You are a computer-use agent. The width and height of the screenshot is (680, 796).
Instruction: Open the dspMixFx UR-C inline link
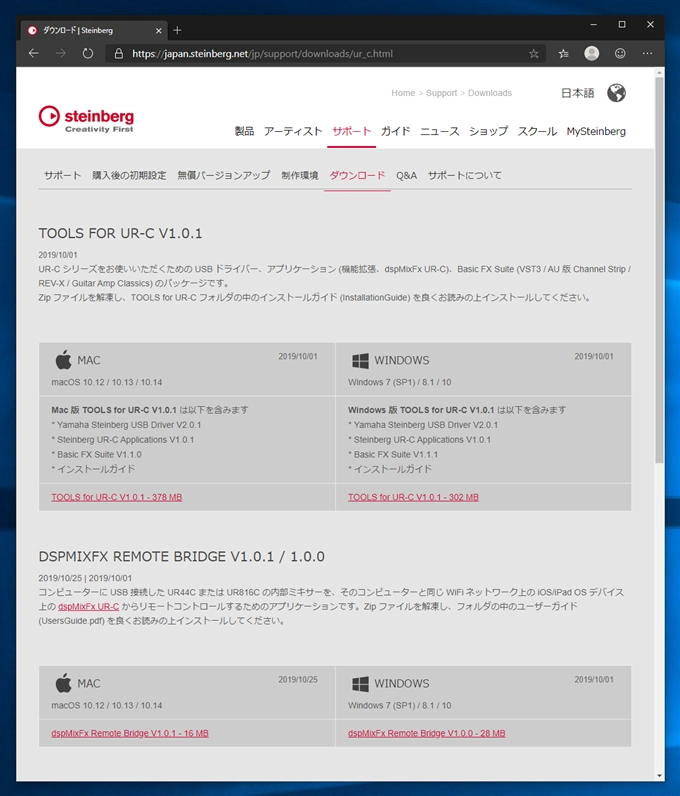(88, 606)
